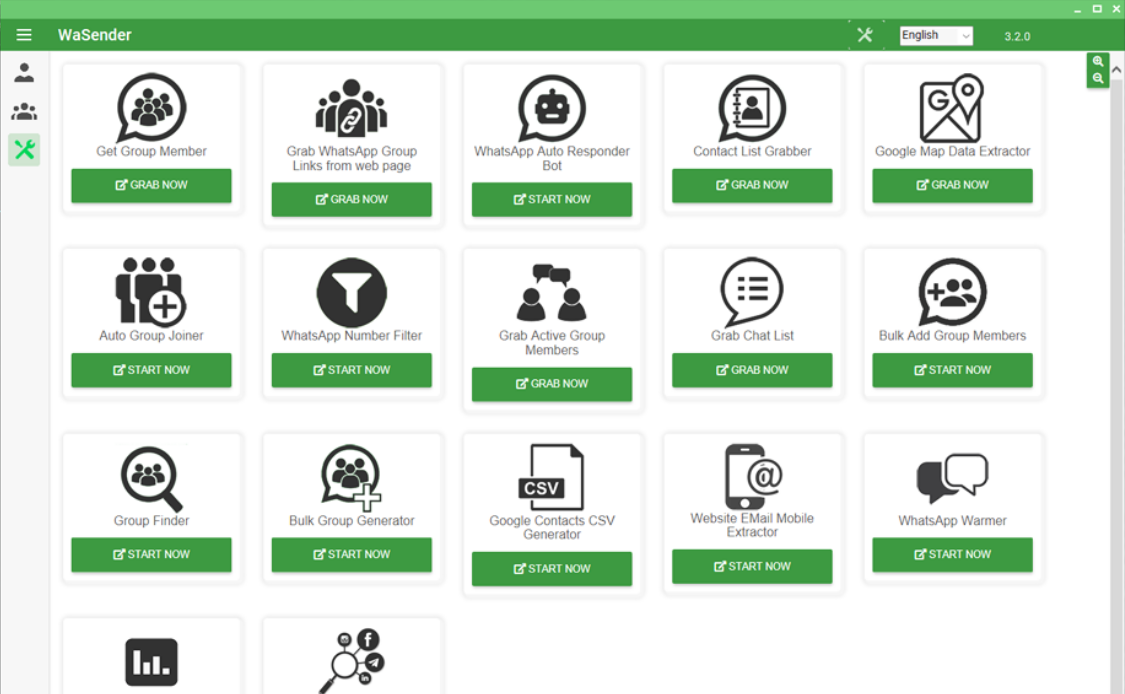This screenshot has width=1125, height=694.
Task: Open the group users sidebar icon
Action: (24, 111)
